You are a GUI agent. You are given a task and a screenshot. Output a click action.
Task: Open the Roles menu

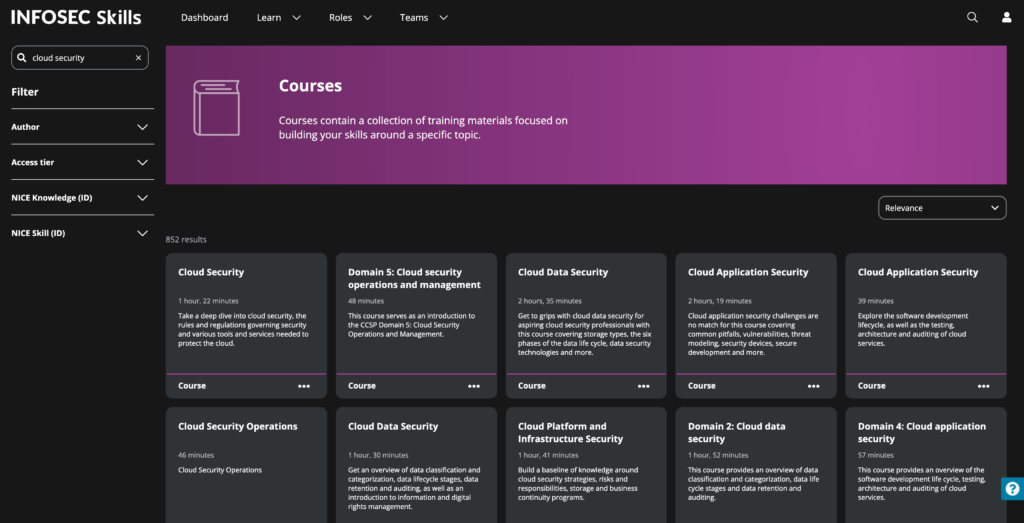tap(350, 17)
